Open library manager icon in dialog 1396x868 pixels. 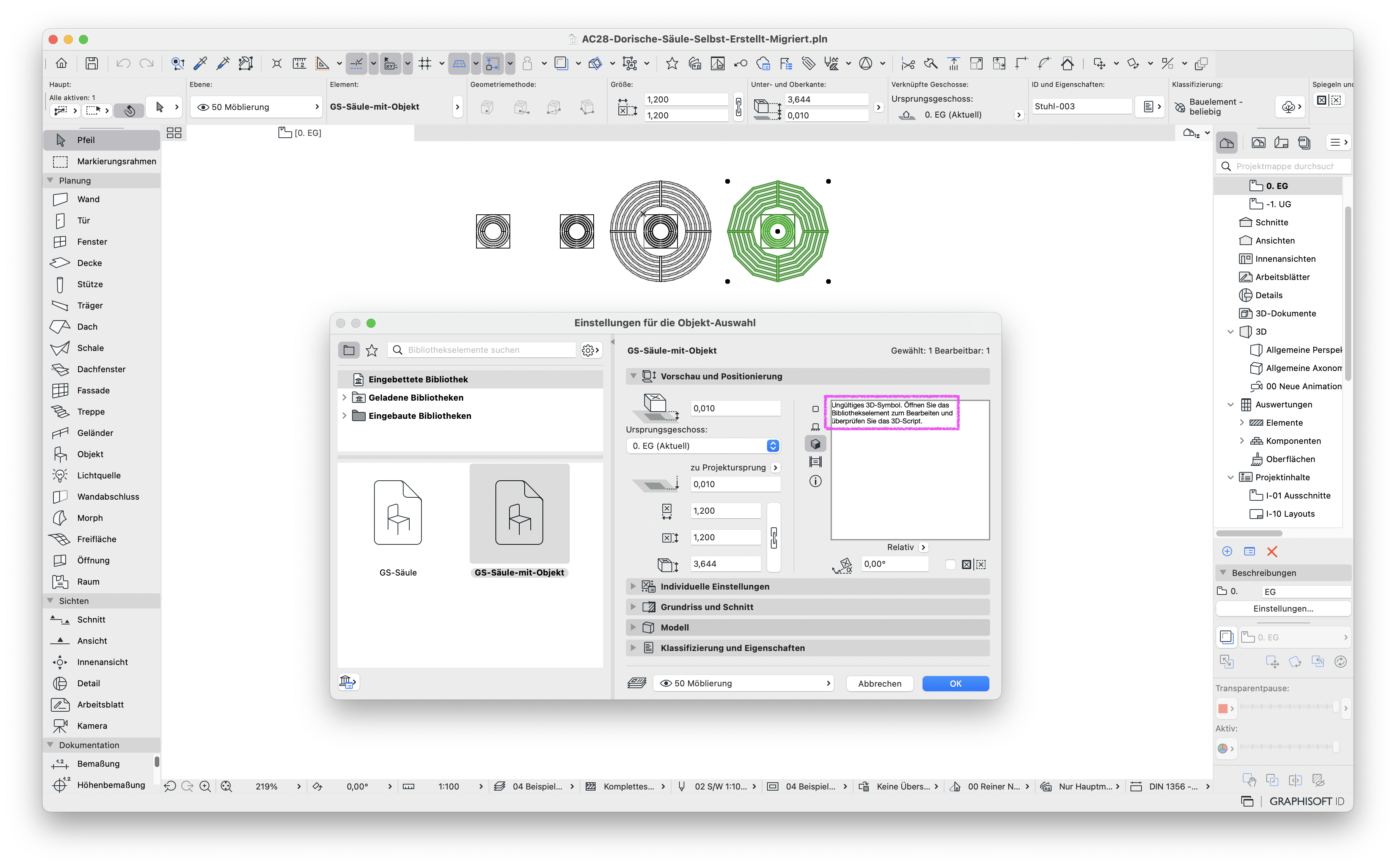(348, 682)
